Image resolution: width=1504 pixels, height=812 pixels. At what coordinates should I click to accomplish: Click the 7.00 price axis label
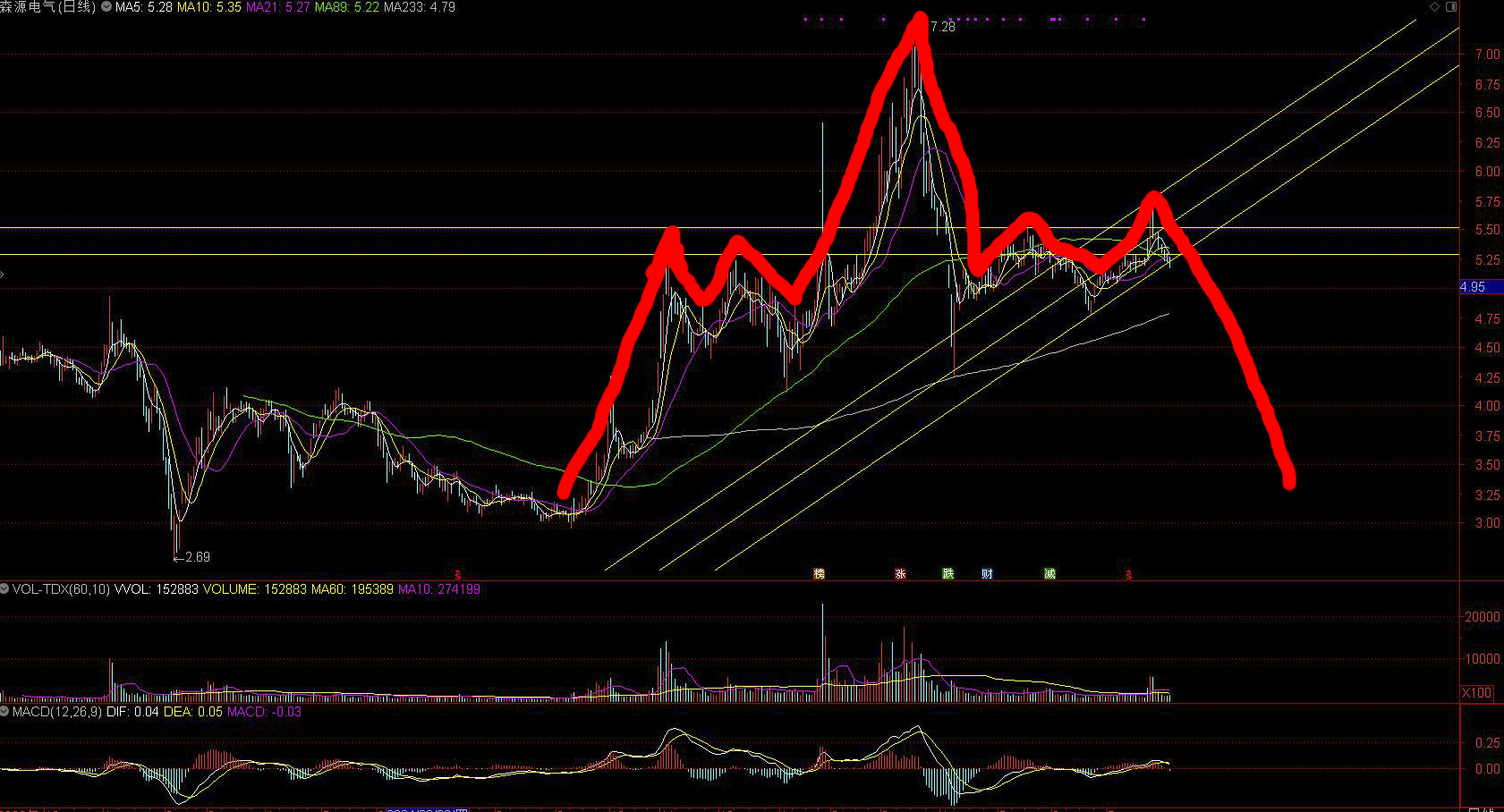tap(1488, 55)
